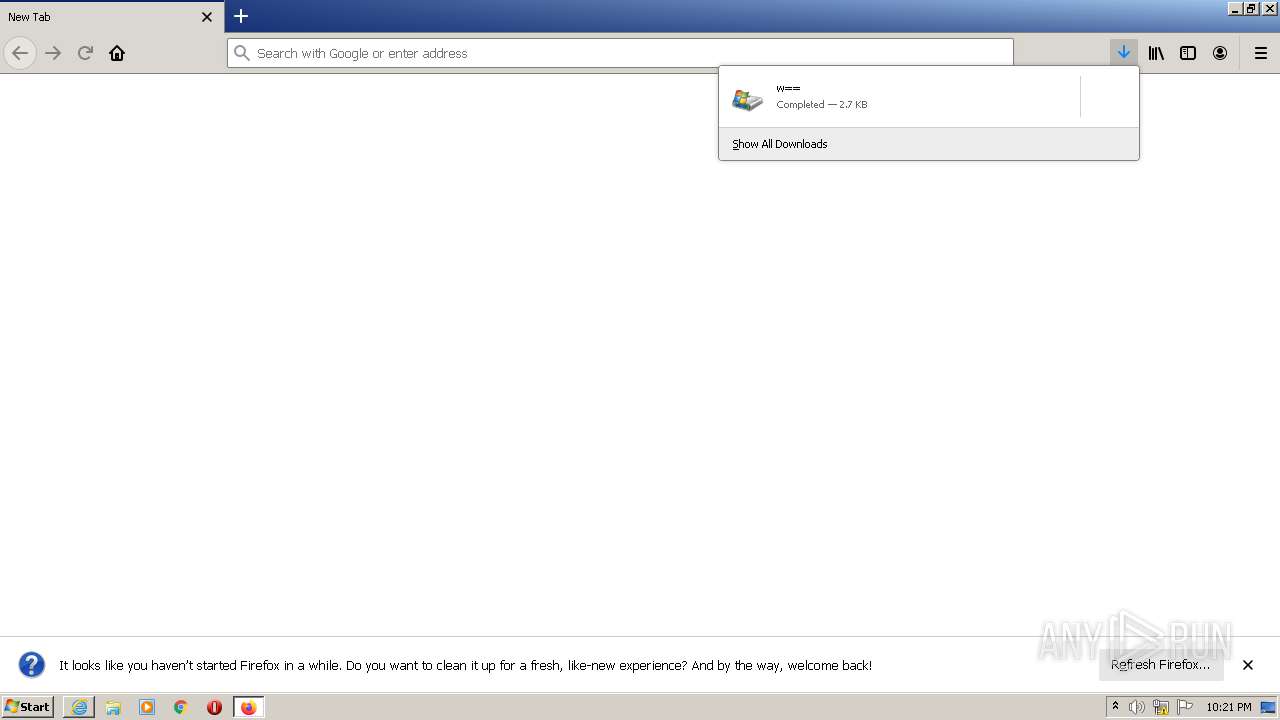Image resolution: width=1280 pixels, height=720 pixels.
Task: Reload the current page
Action: [x=85, y=53]
